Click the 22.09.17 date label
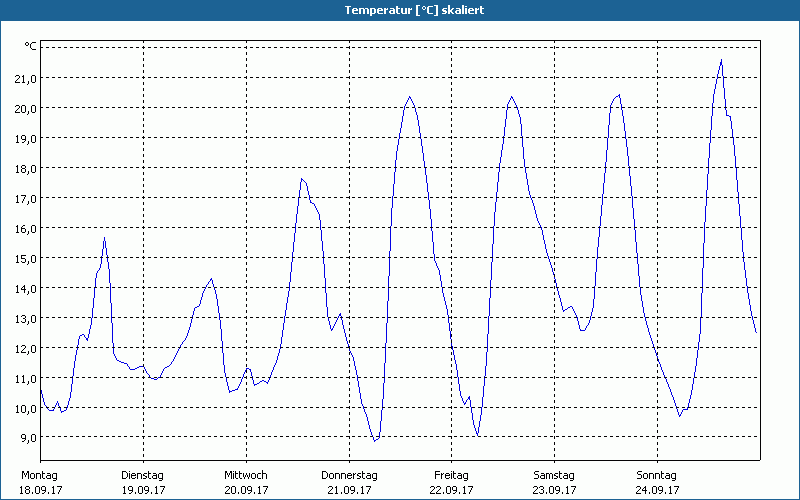Image resolution: width=800 pixels, height=500 pixels. point(452,490)
